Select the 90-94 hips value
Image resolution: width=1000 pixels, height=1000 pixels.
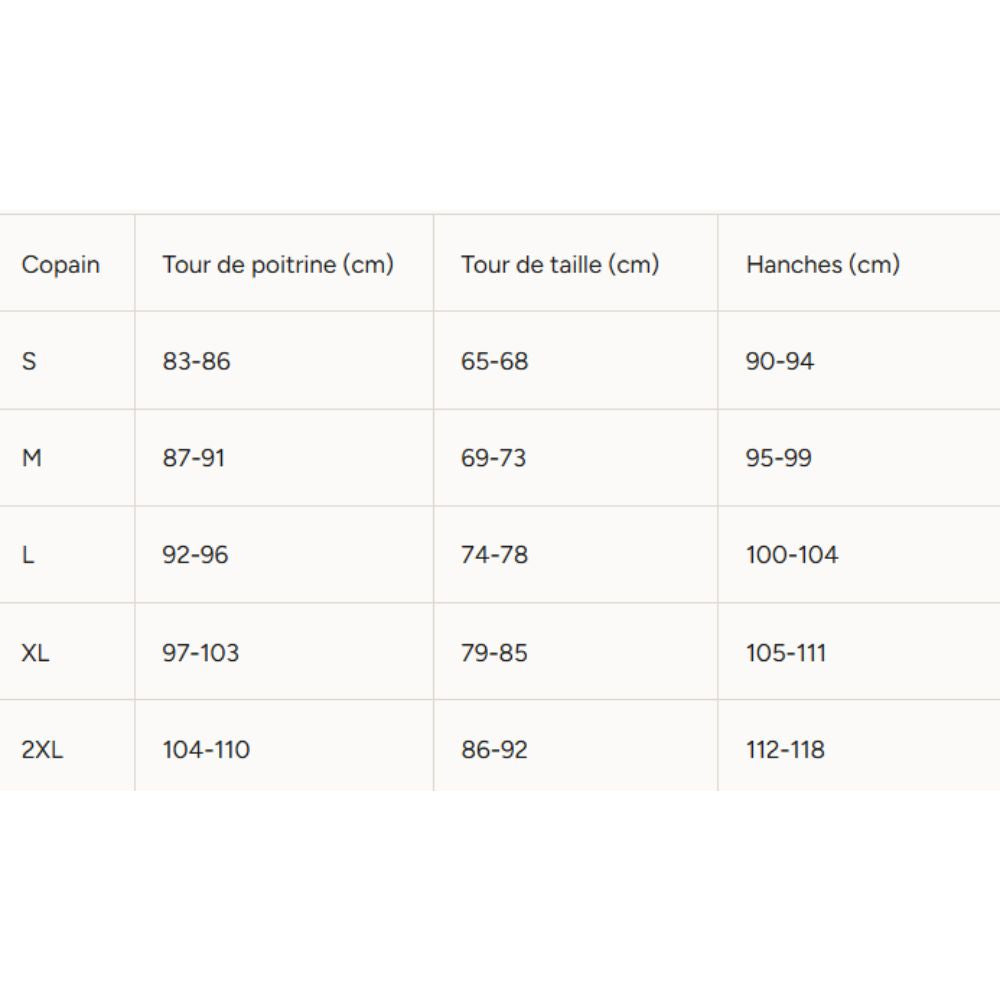(780, 361)
